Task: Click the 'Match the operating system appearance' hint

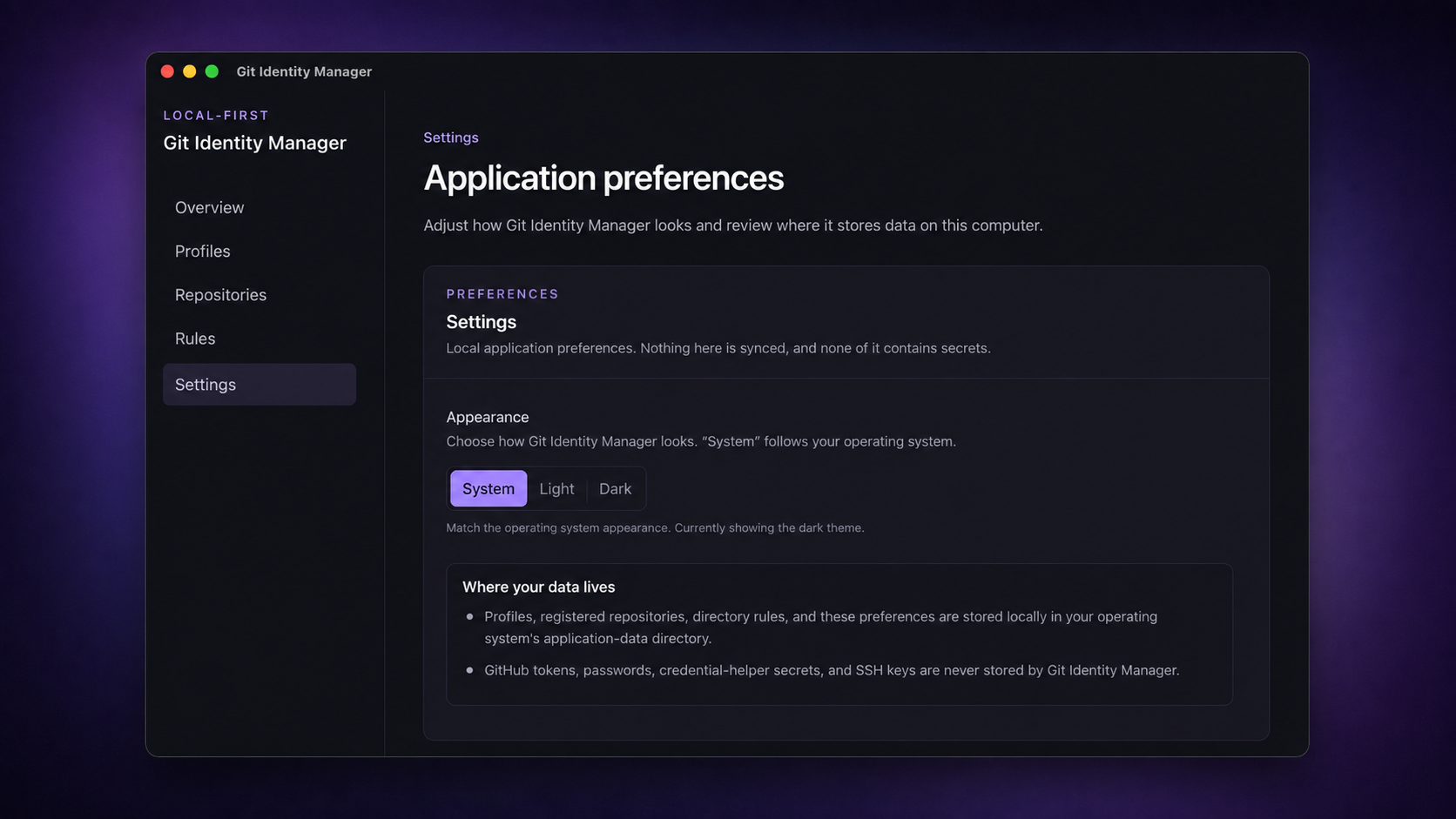Action: coord(655,527)
